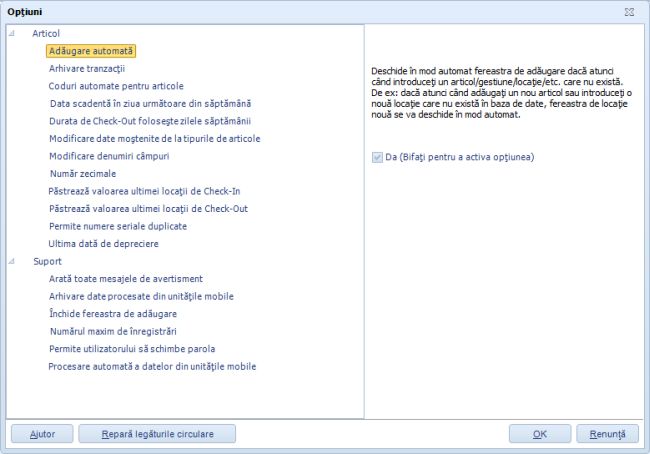Select Modificare denumiri câmpuri item
Viewport: 650px width, 454px height.
[109, 156]
